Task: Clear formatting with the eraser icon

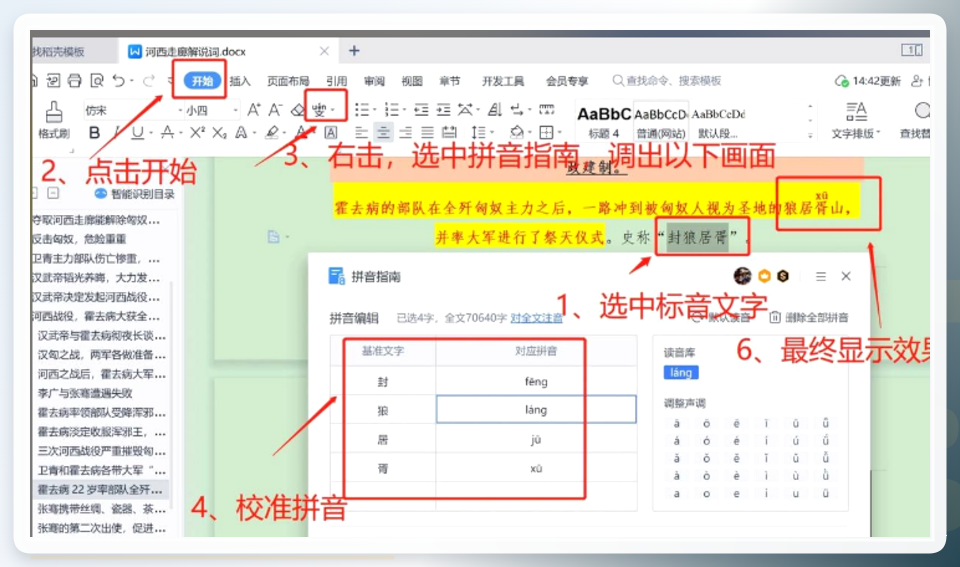Action: 298,110
